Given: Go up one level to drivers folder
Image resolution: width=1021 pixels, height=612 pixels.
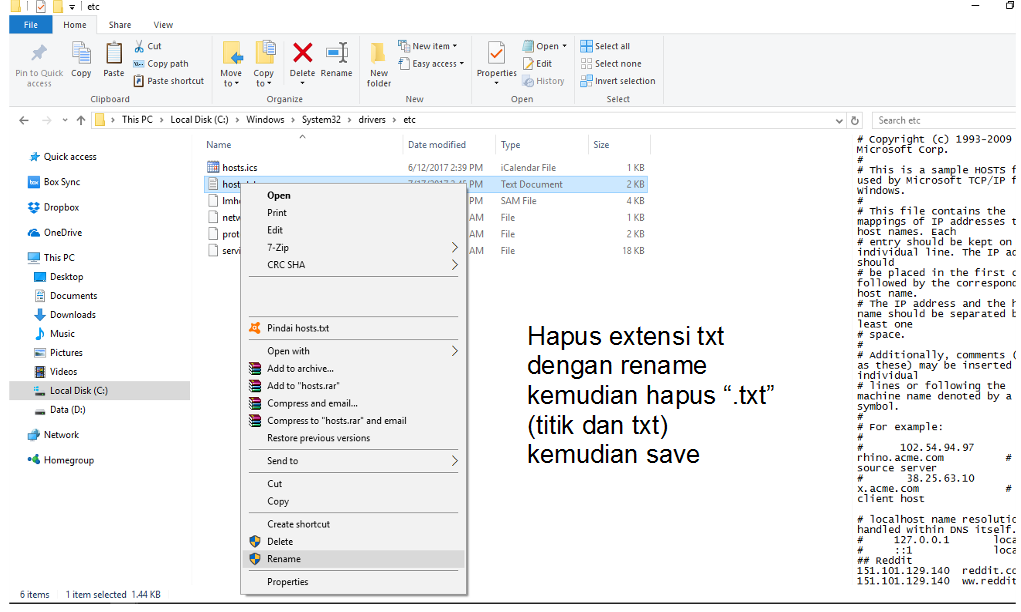Looking at the screenshot, I should point(80,119).
